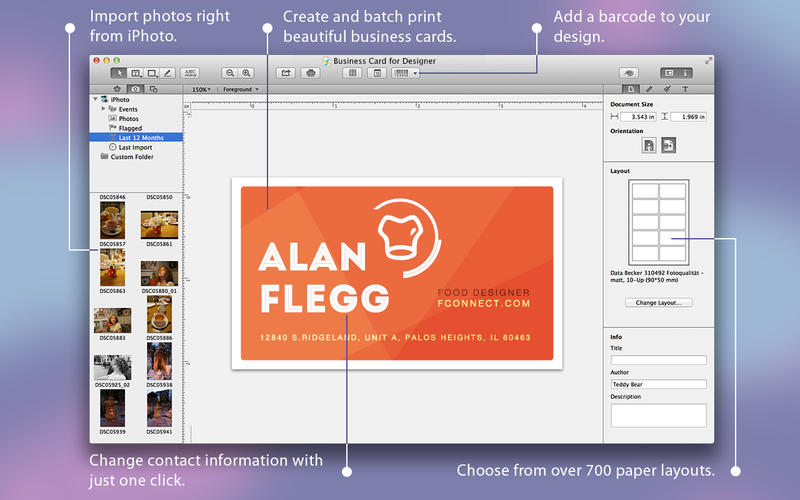Choose portrait orientation

648,145
